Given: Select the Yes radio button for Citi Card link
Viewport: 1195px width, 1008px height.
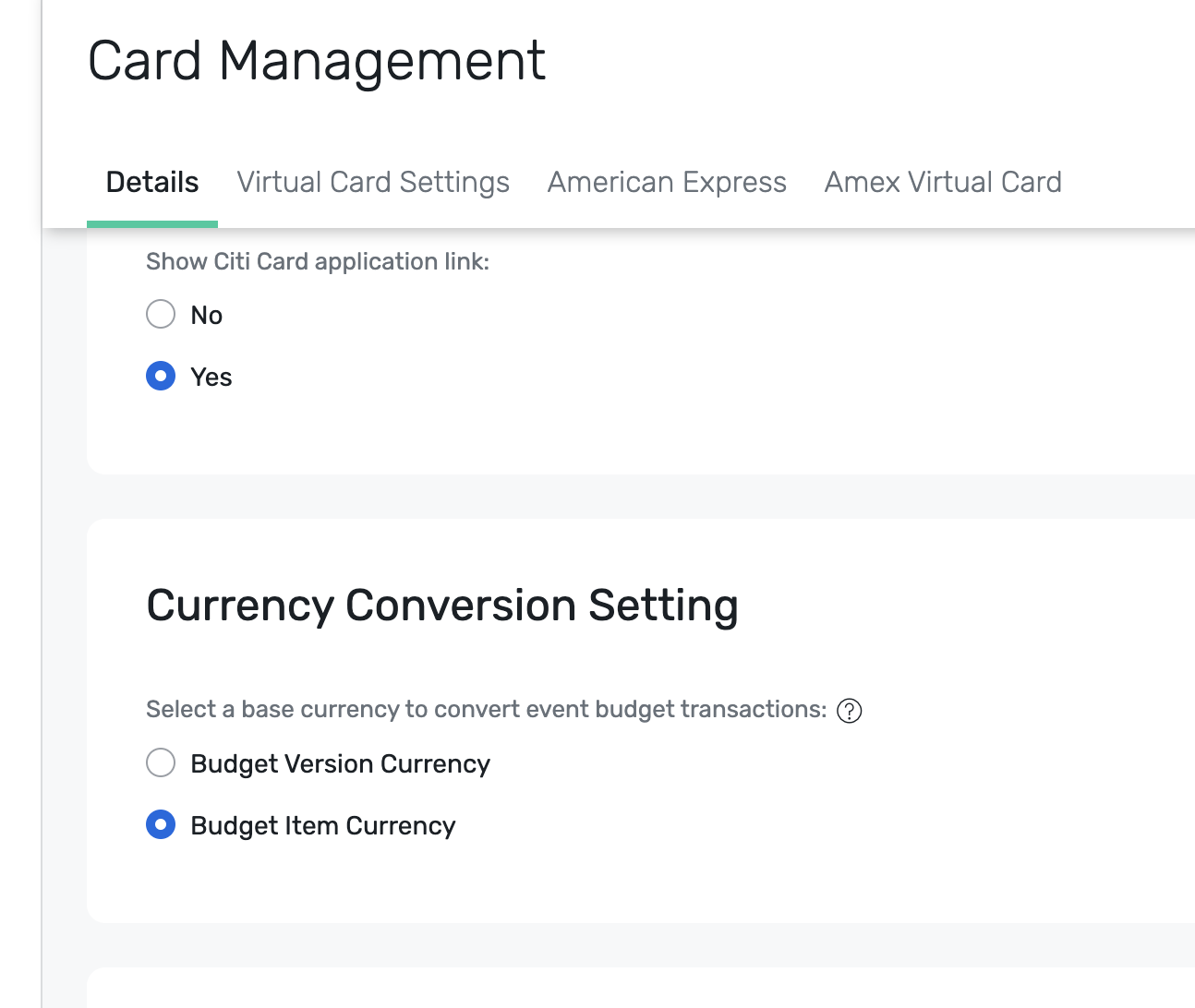Looking at the screenshot, I should tap(161, 376).
